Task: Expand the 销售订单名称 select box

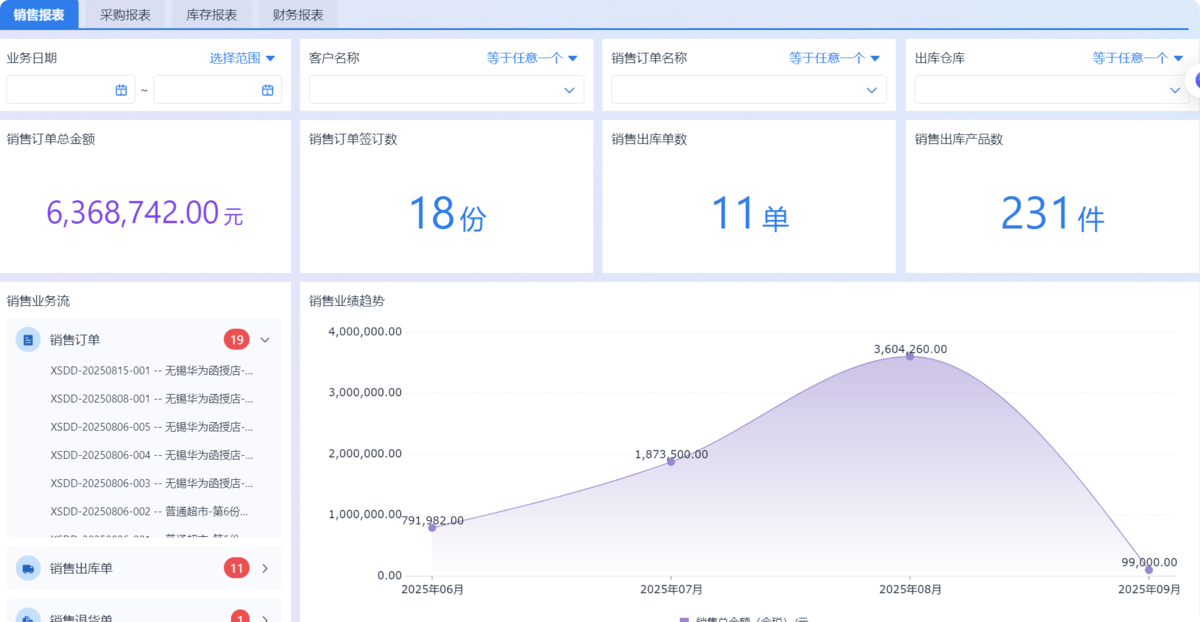Action: pyautogui.click(x=749, y=90)
